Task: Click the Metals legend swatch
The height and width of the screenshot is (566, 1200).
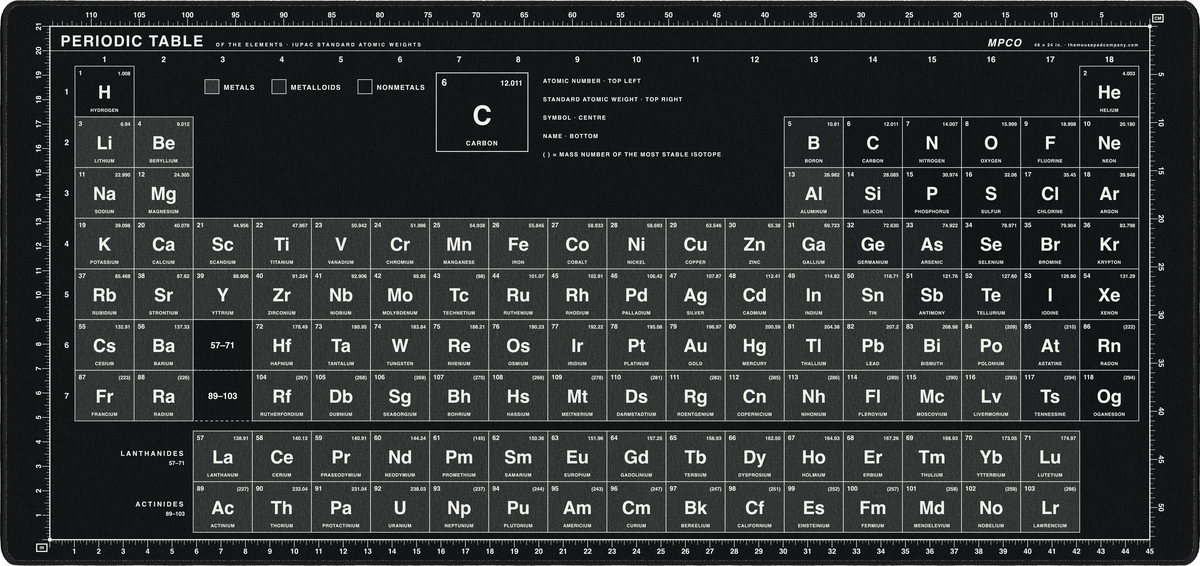Action: point(211,87)
